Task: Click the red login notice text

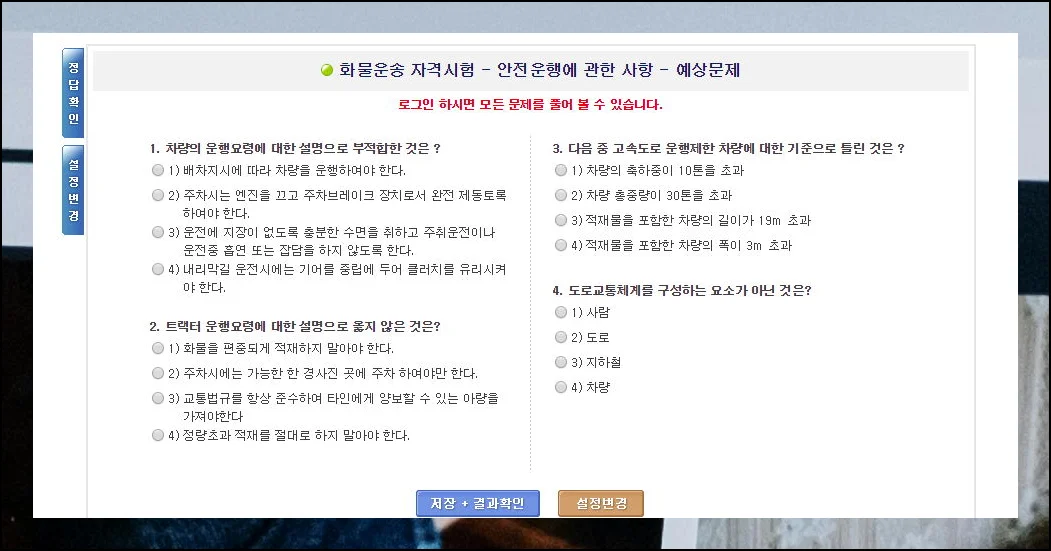Action: [x=530, y=105]
